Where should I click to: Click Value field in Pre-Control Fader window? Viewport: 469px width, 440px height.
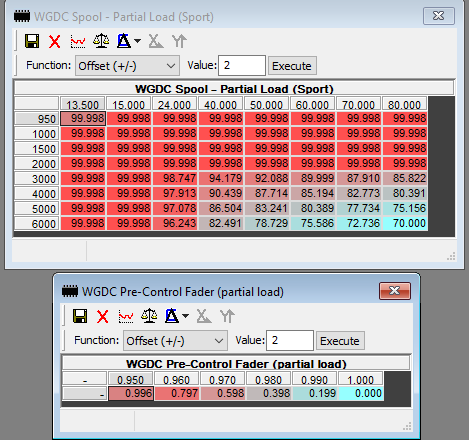click(290, 340)
